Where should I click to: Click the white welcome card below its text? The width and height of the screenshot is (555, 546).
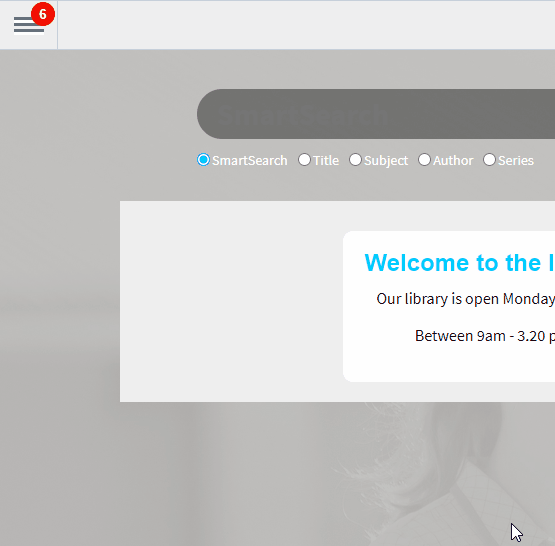coord(450,364)
